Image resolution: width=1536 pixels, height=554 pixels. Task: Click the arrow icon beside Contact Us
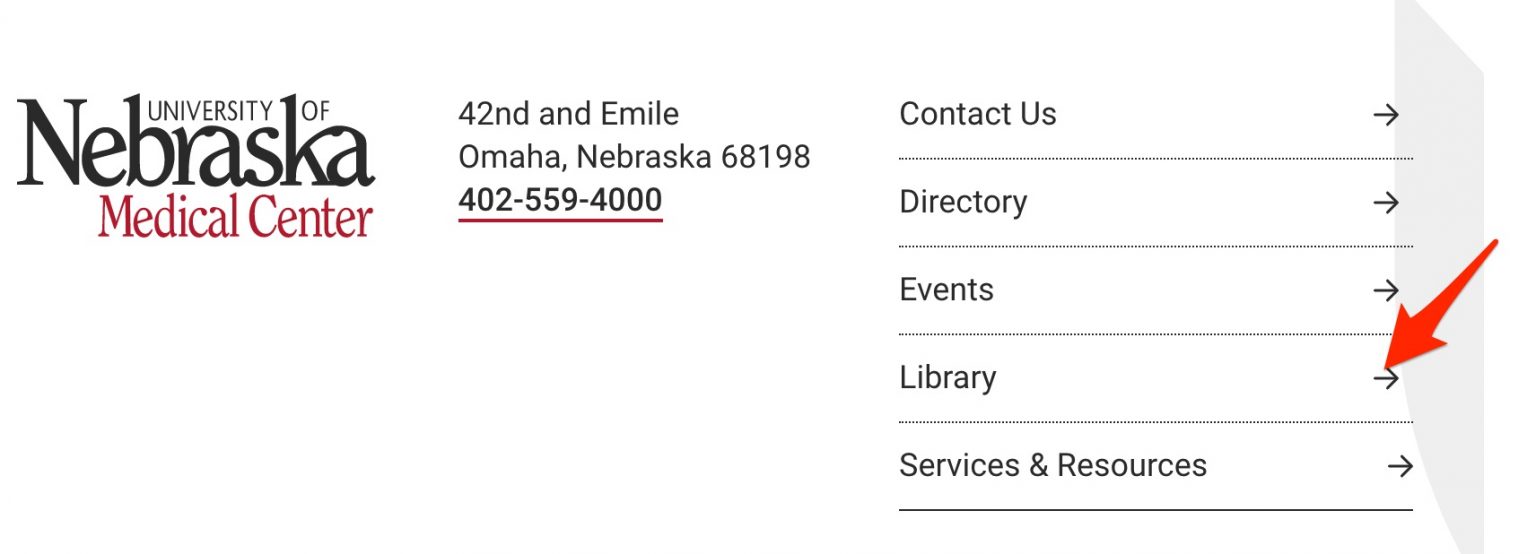1385,115
